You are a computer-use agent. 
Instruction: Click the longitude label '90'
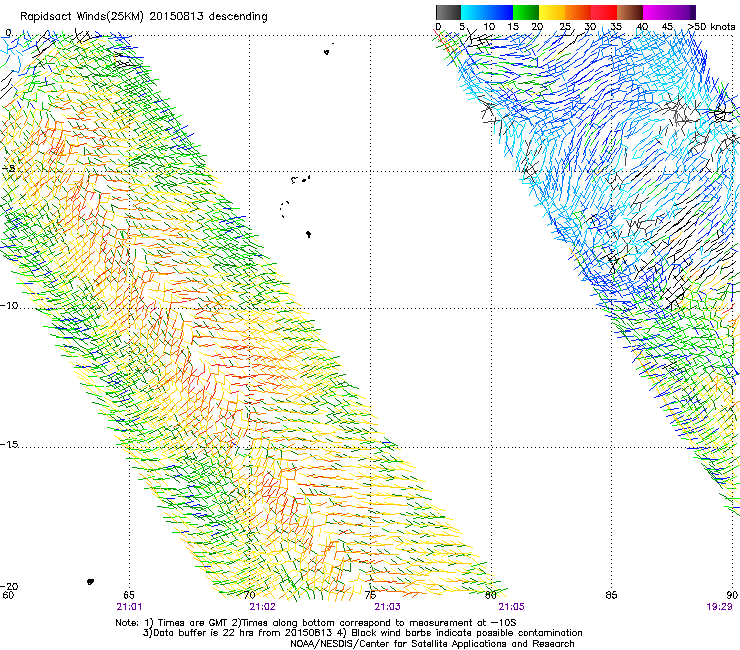point(732,595)
